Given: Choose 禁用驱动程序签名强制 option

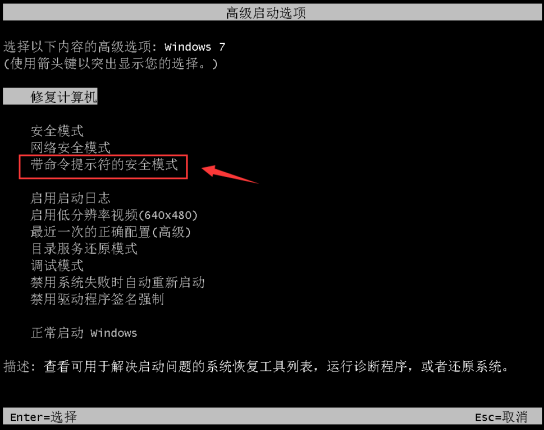Looking at the screenshot, I should coord(97,299).
